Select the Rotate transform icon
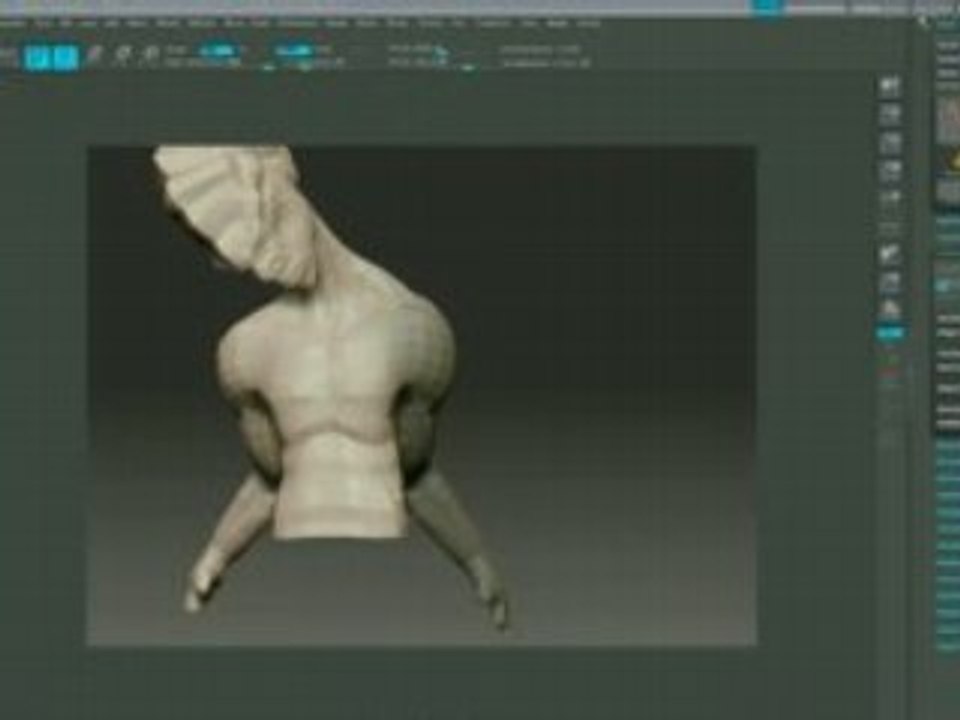 click(x=151, y=56)
